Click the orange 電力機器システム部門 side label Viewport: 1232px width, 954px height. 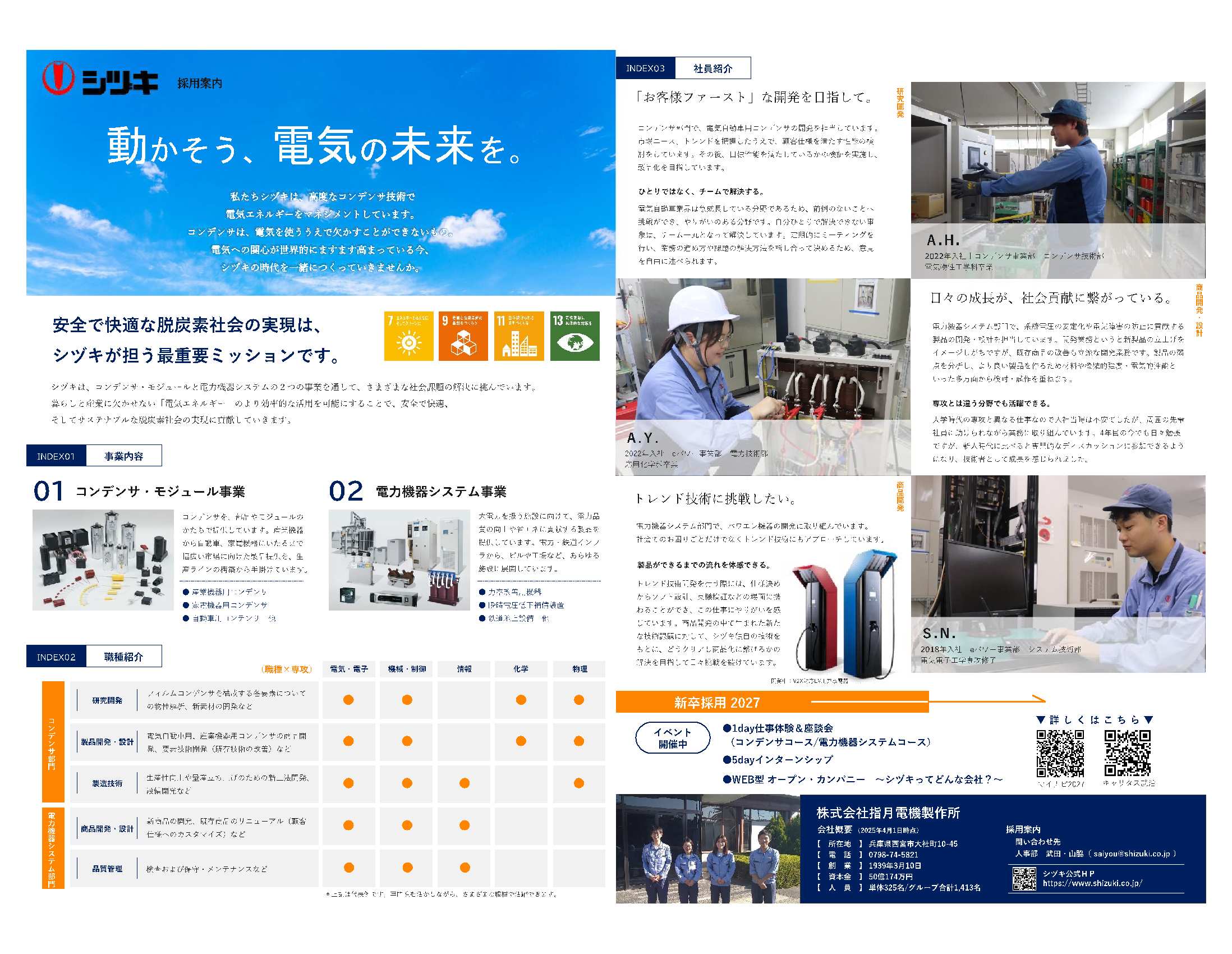point(53,848)
